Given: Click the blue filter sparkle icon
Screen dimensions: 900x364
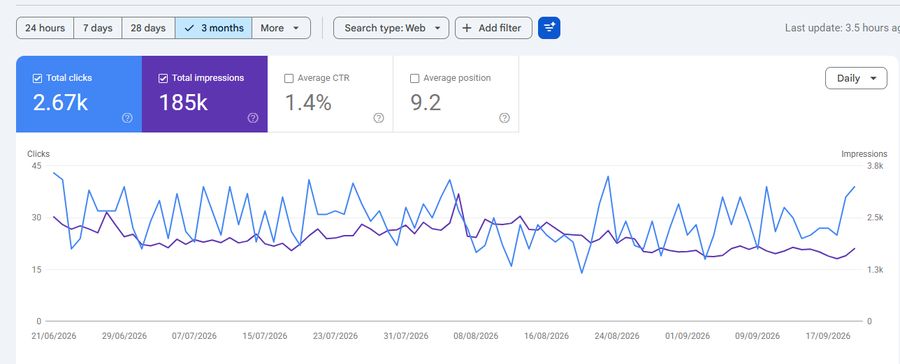Looking at the screenshot, I should [549, 28].
